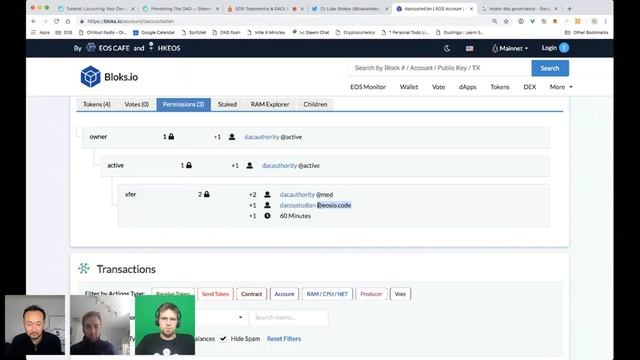
Task: Open Vote menu item
Action: tap(438, 87)
